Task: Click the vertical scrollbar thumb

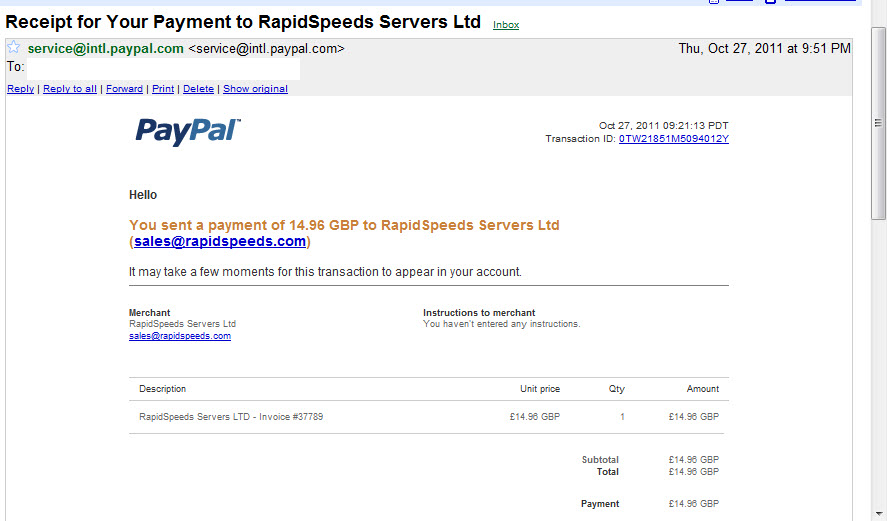Action: click(x=878, y=123)
